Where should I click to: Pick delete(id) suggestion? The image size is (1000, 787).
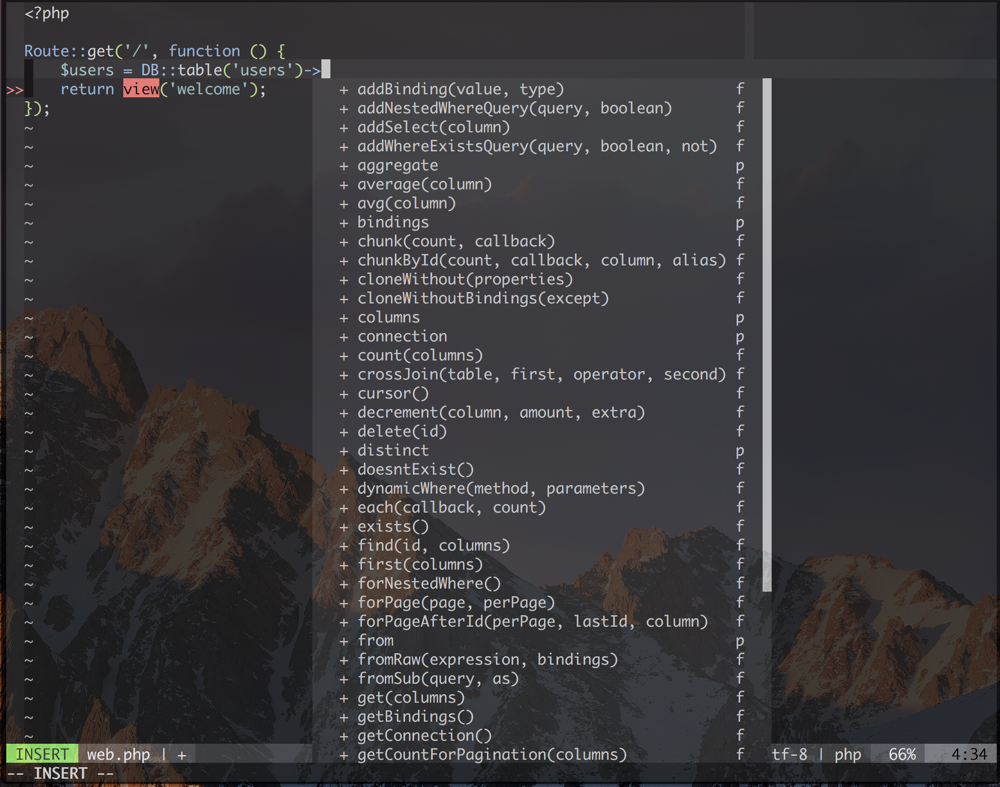(x=542, y=431)
